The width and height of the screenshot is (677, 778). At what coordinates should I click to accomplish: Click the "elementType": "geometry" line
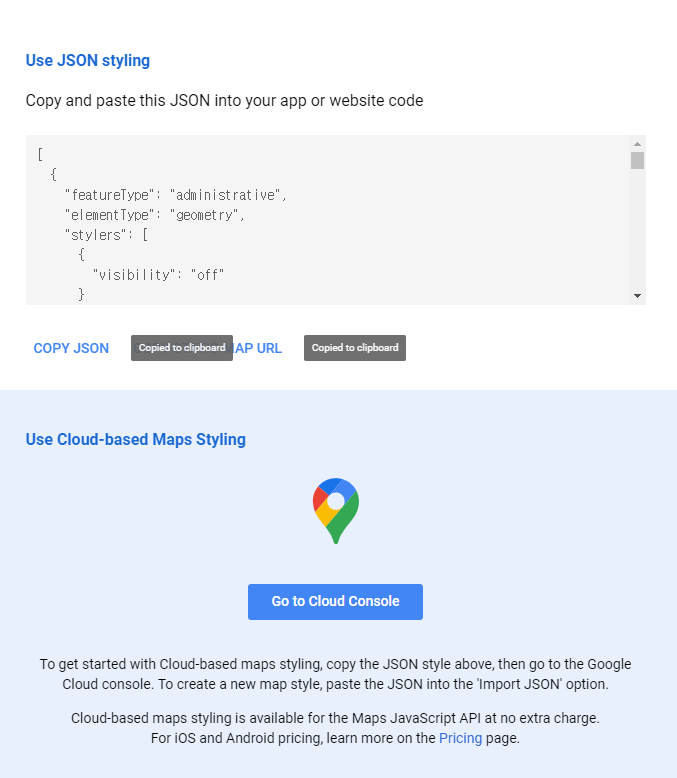[x=154, y=214]
